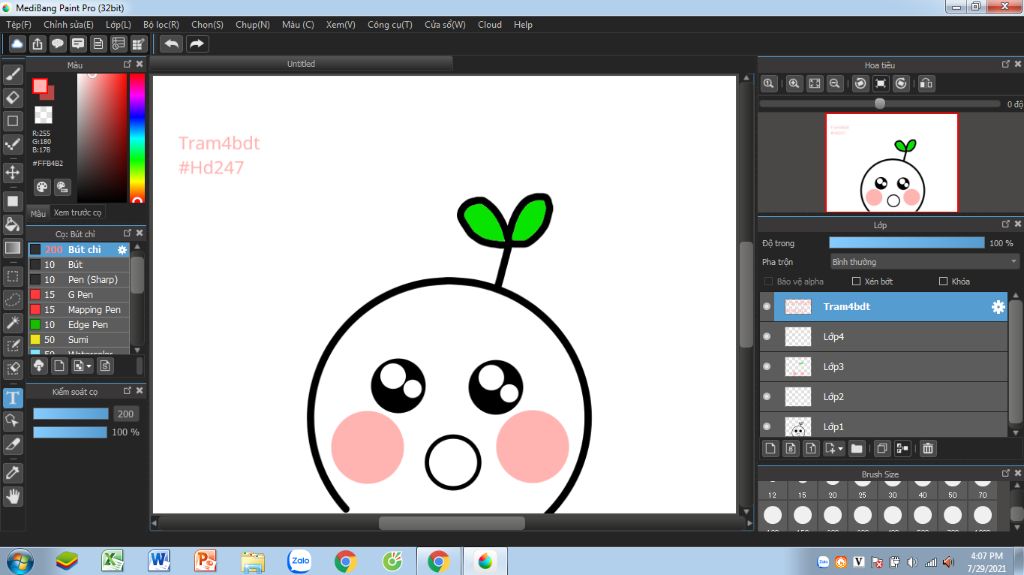This screenshot has height=575, width=1024.
Task: Select the Hand pan tool
Action: [13, 495]
